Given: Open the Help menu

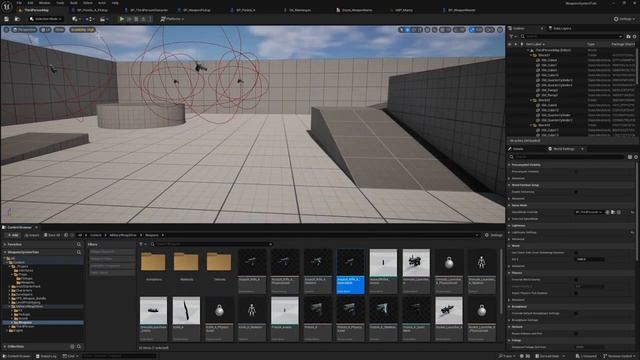Looking at the screenshot, I should tap(115, 3).
